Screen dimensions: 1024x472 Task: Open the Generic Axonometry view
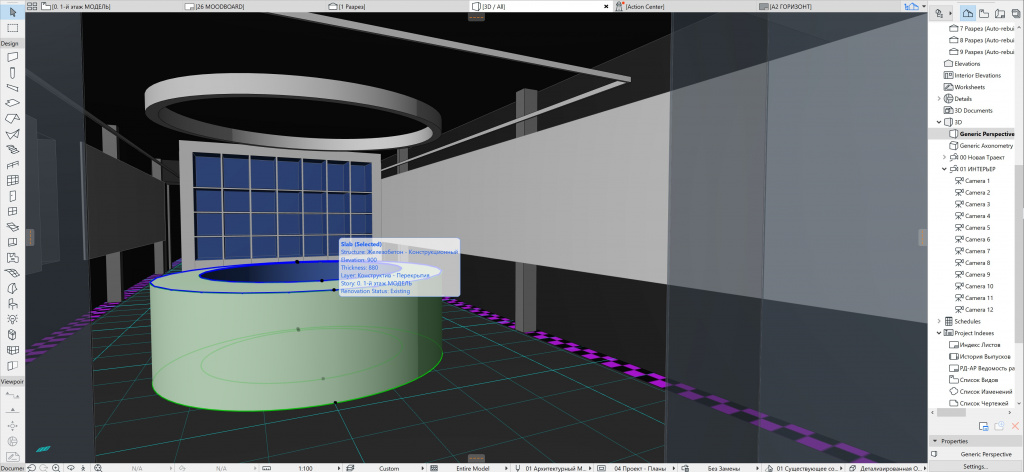click(985, 145)
